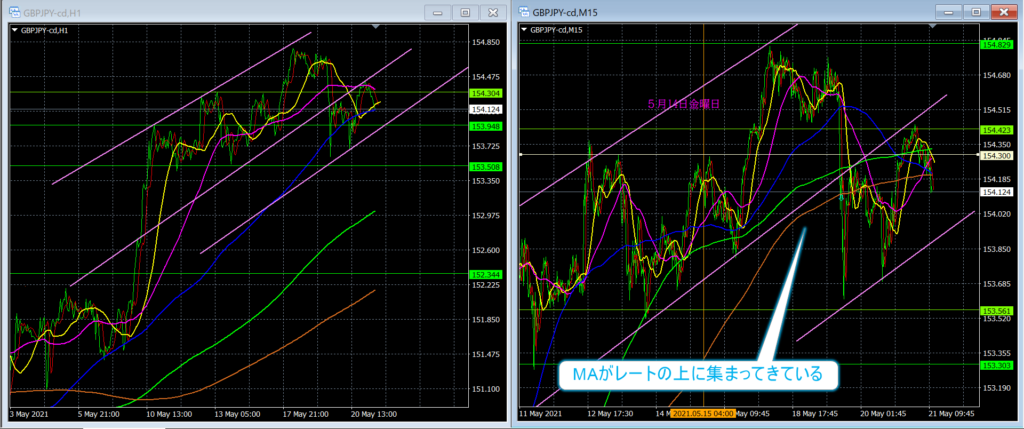1024x429 pixels.
Task: Click the gray chart shift marker on the M15 chart
Action: click(x=930, y=28)
